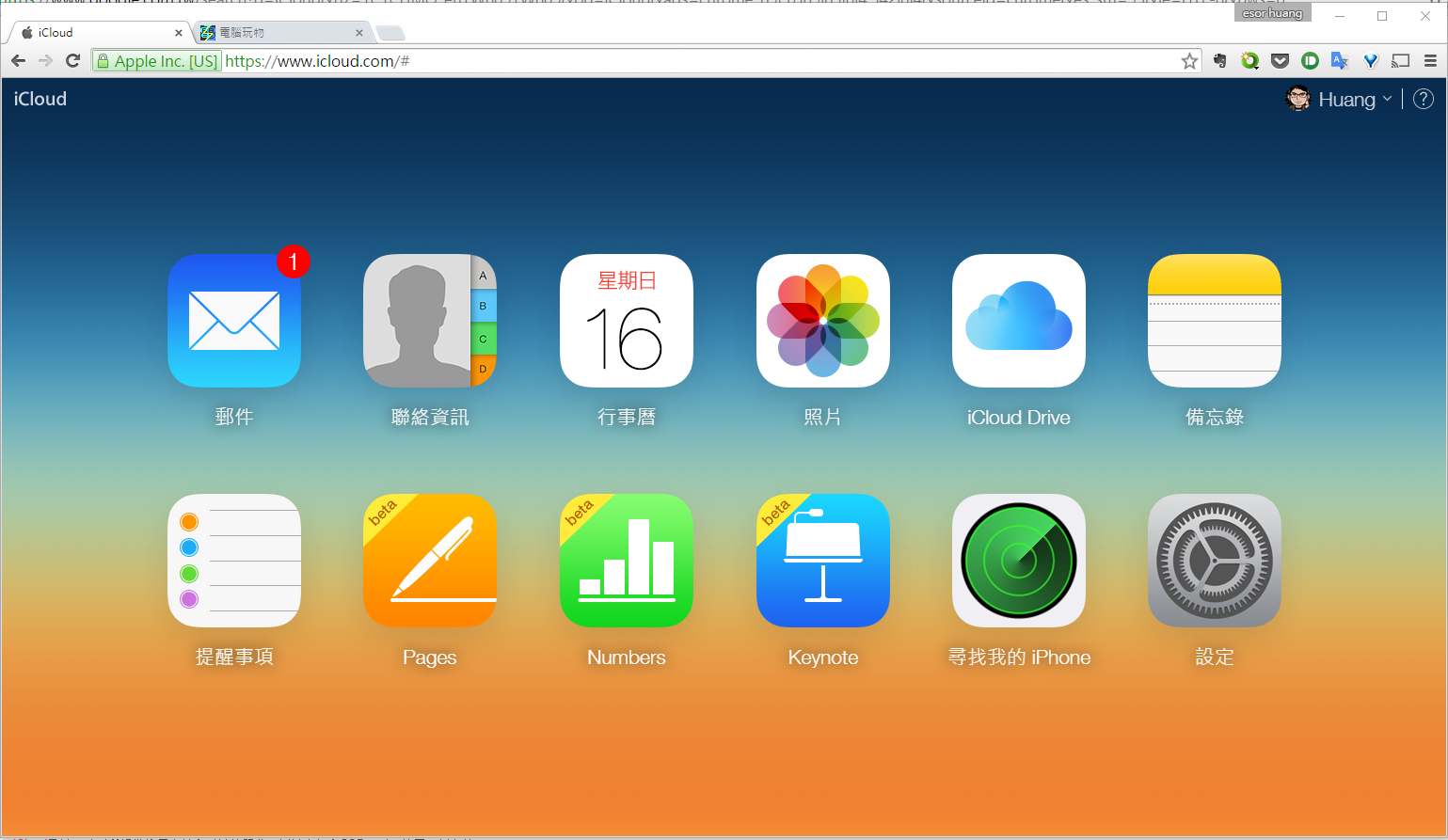Launch the Numbers beta icon
Screen dimensions: 1448x840
point(627,561)
